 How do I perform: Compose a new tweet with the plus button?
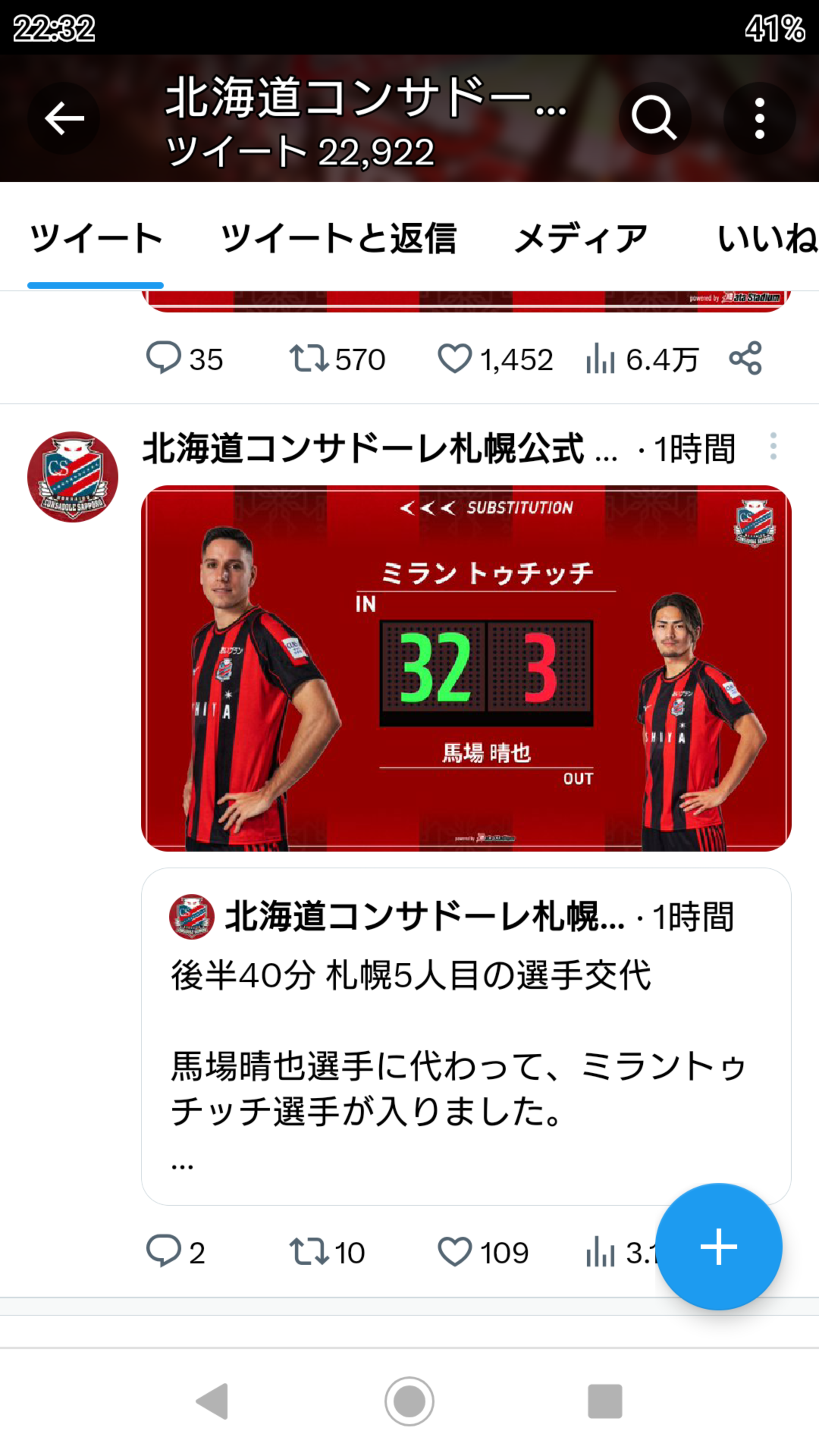[719, 1246]
